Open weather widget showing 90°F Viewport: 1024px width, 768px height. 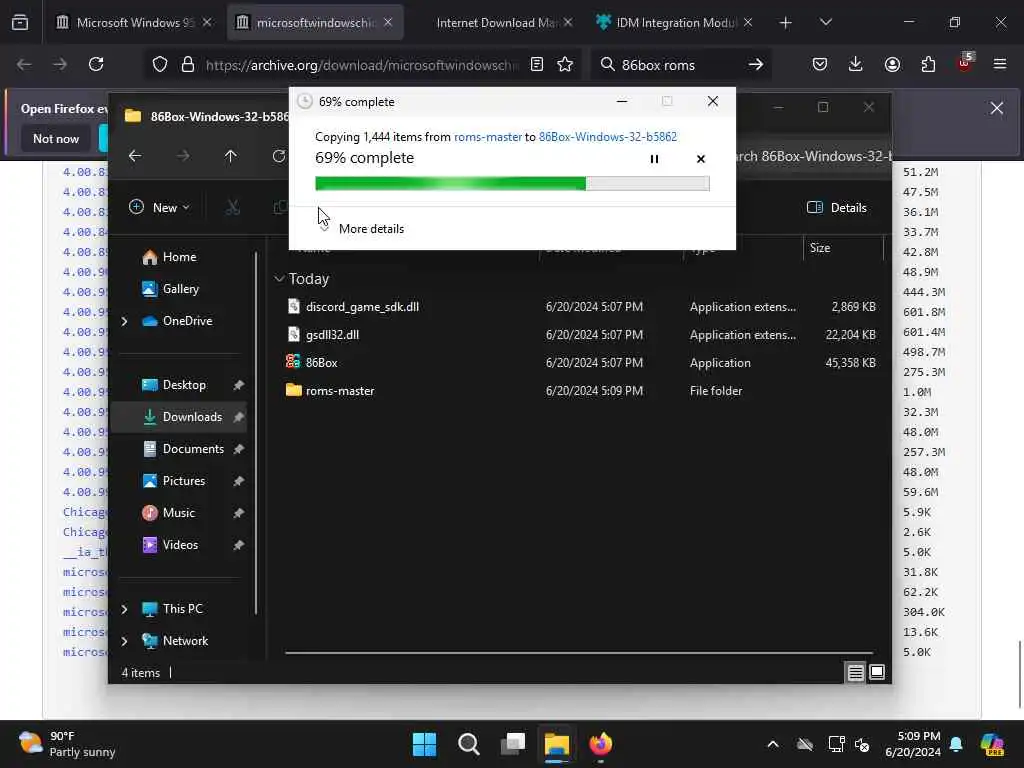[x=67, y=744]
